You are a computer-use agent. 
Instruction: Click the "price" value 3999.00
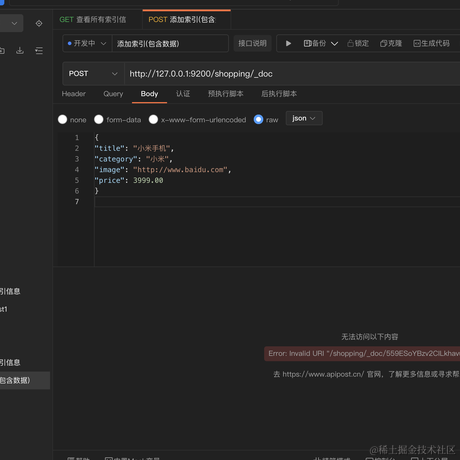148,180
